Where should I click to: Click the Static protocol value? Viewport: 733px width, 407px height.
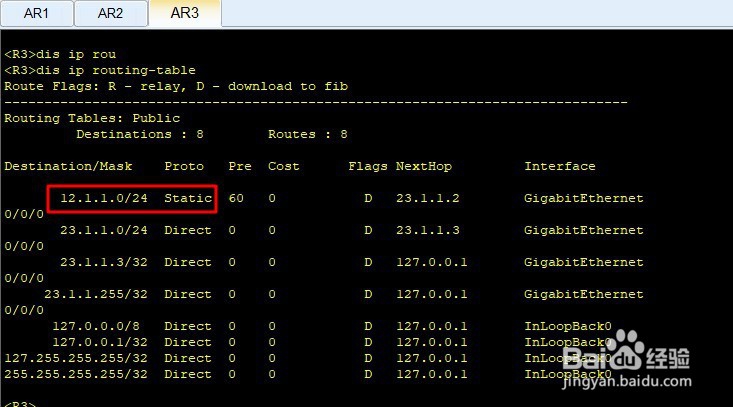tap(188, 198)
